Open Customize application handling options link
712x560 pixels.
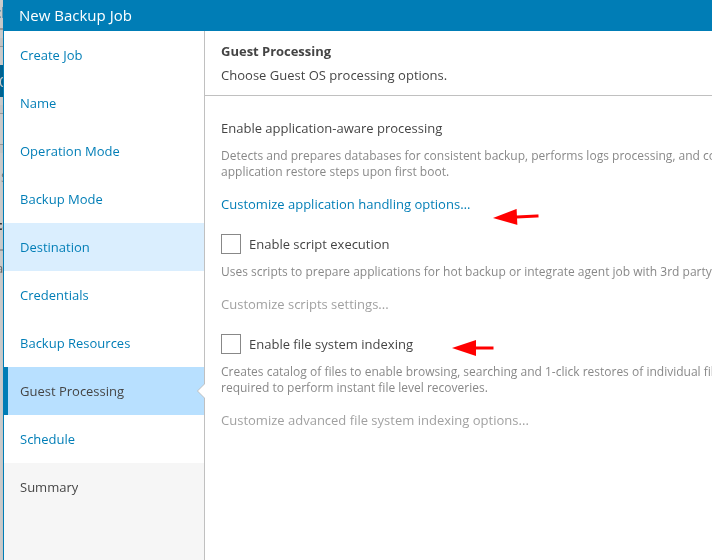point(345,205)
